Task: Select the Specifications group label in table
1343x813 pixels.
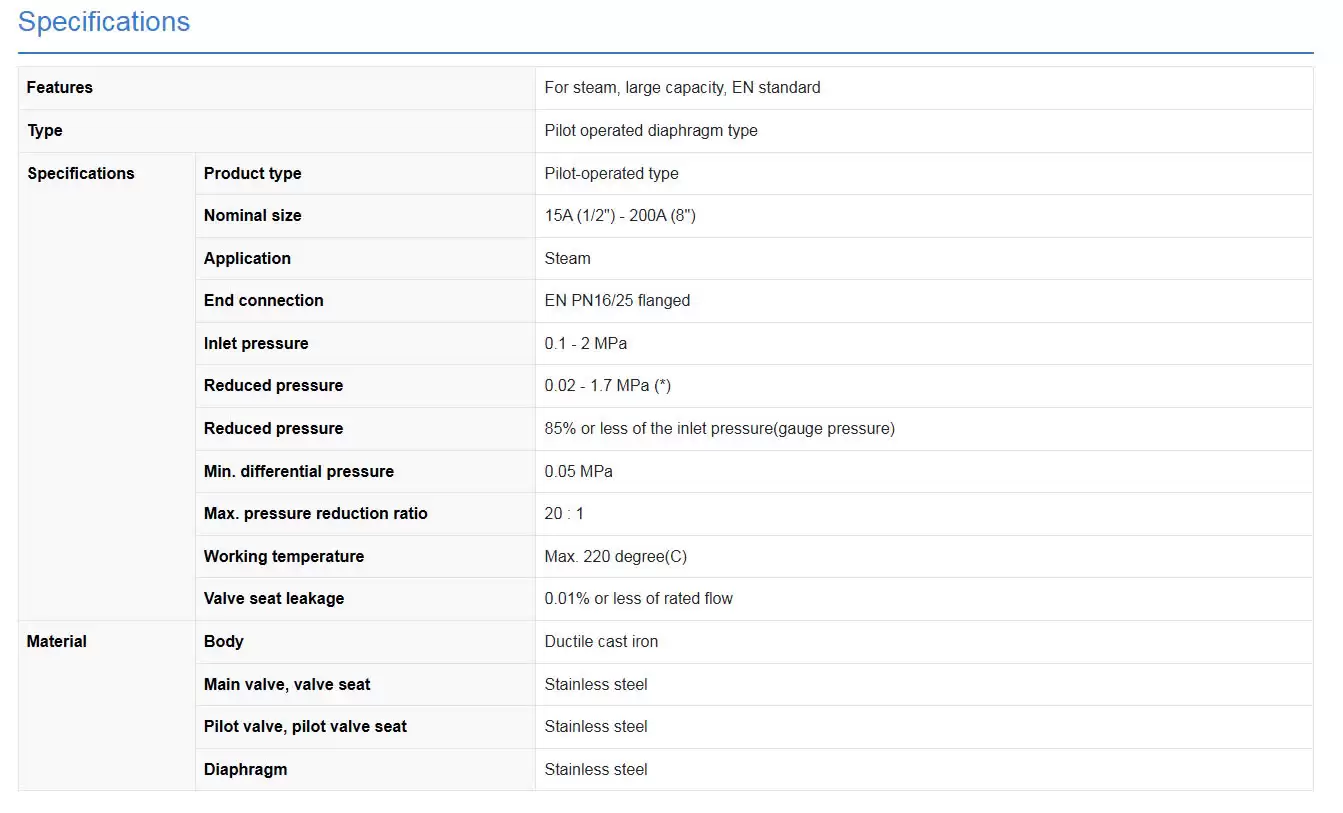Action: click(x=81, y=174)
